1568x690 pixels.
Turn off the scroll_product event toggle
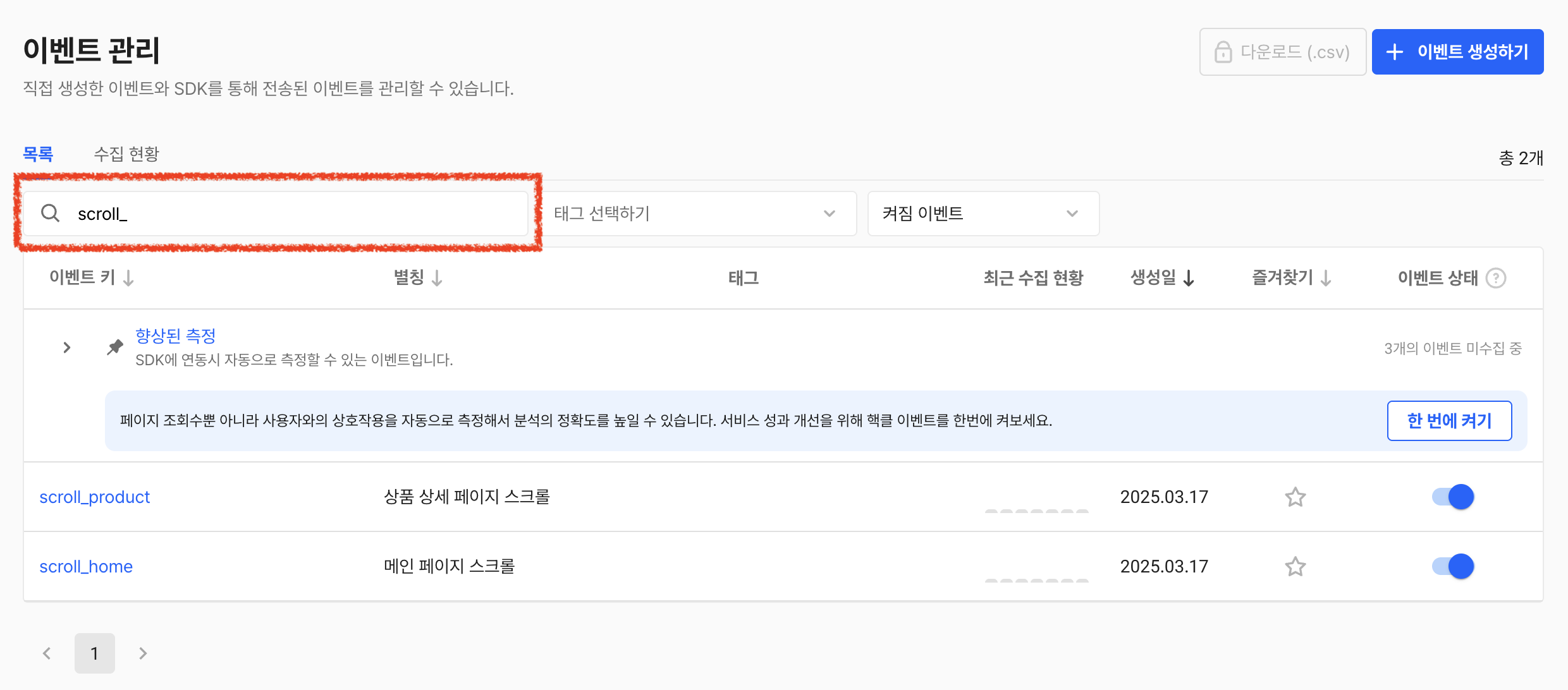coord(1452,497)
